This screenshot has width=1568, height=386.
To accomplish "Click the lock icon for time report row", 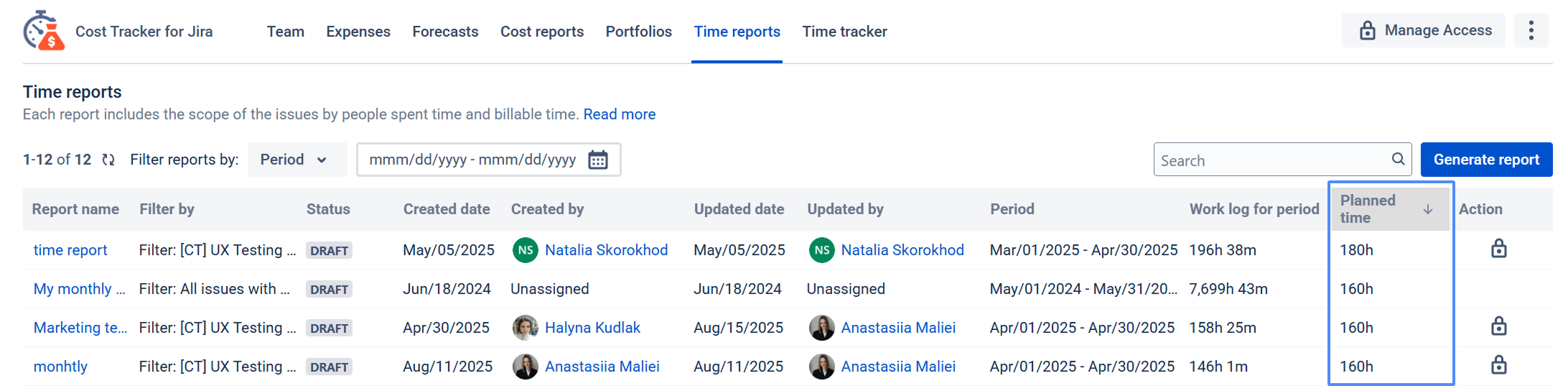I will [1498, 249].
